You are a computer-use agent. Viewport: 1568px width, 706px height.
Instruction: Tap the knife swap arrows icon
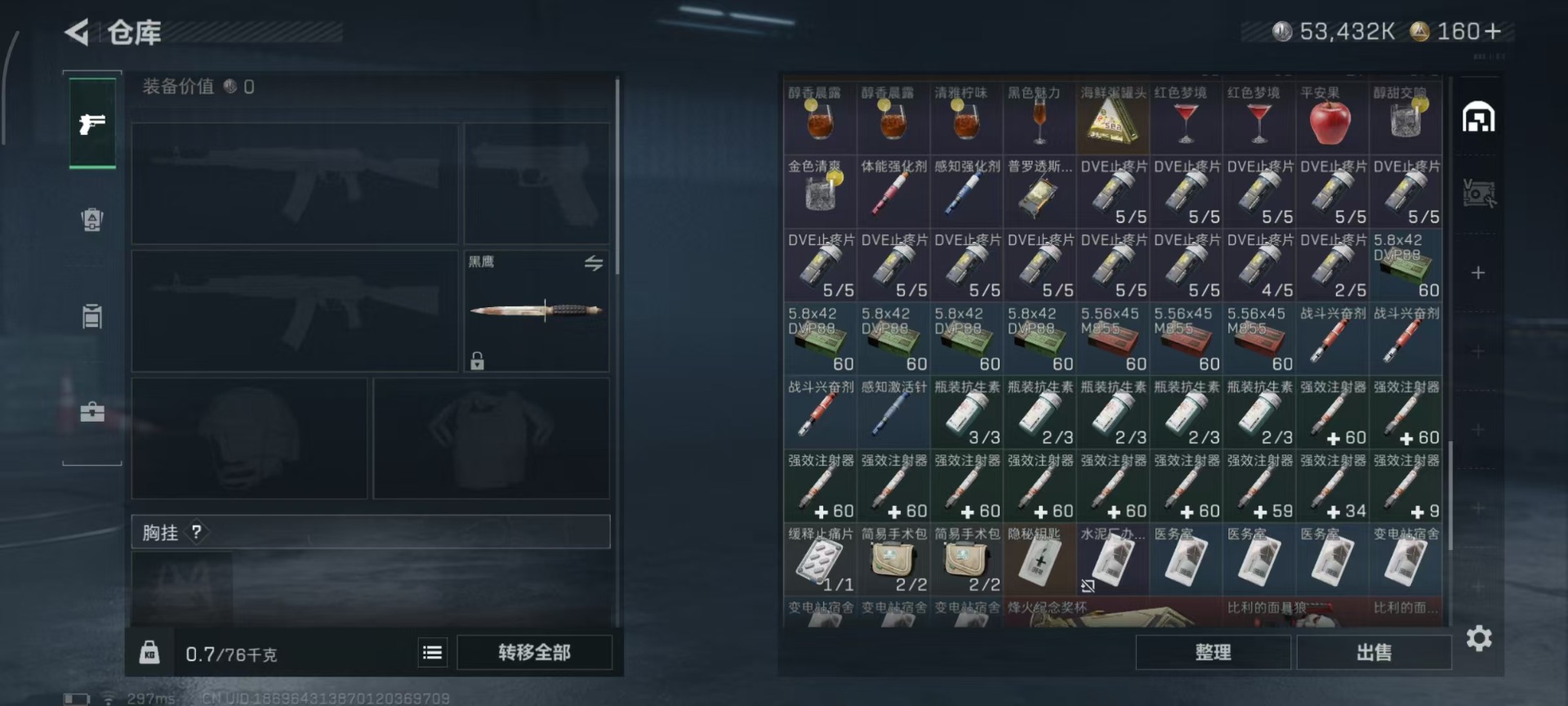pos(594,263)
